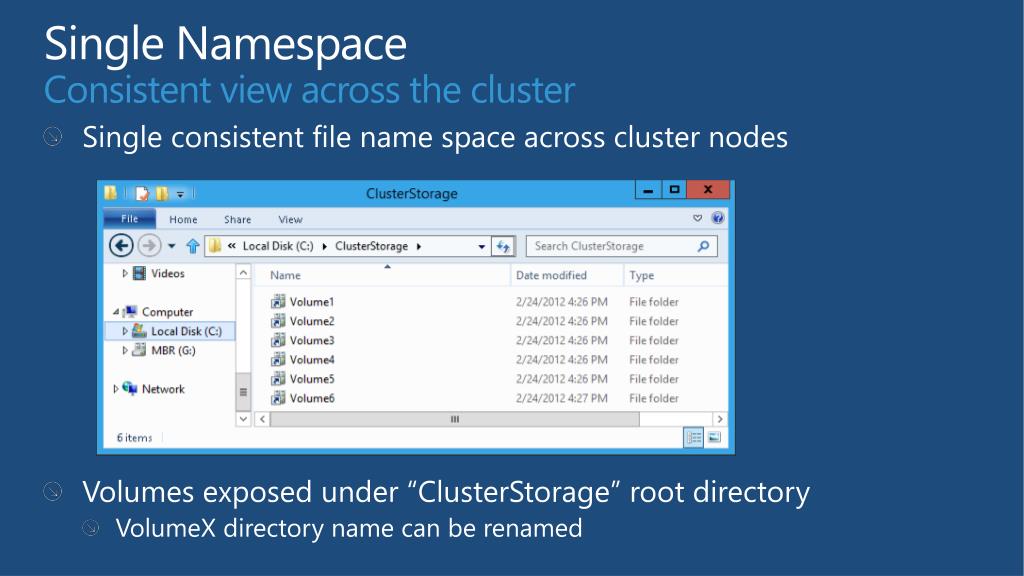Expand the Local Disk (C:) tree node
This screenshot has width=1024, height=576.
(x=125, y=331)
